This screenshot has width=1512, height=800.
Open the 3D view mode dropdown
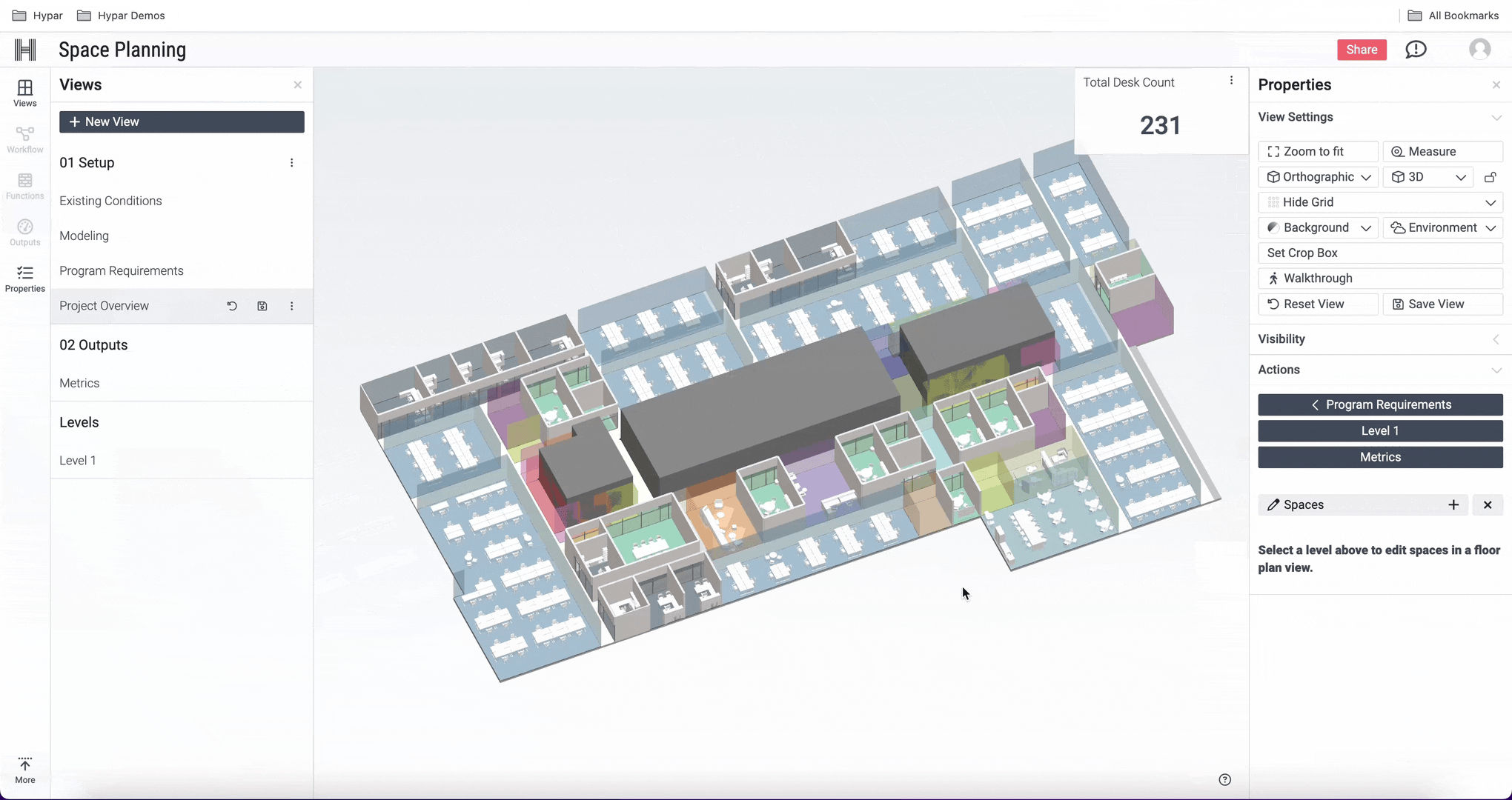point(1428,177)
